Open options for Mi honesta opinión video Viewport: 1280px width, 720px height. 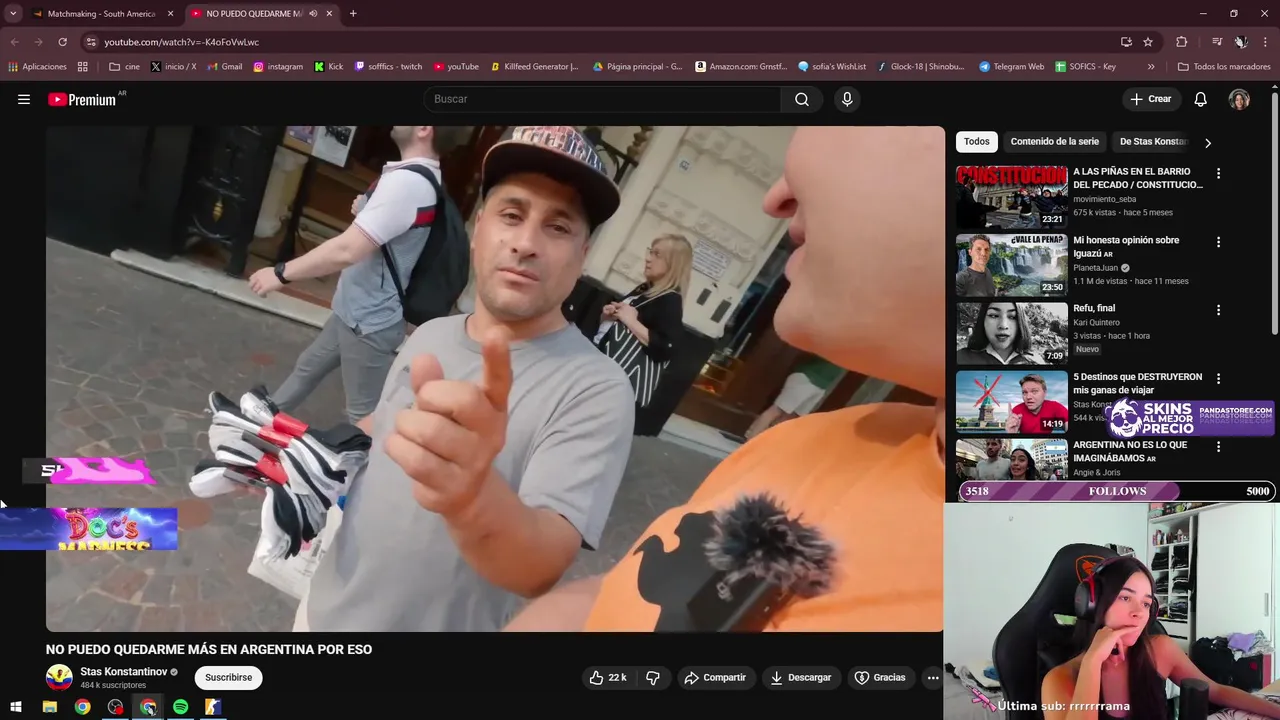pos(1218,242)
